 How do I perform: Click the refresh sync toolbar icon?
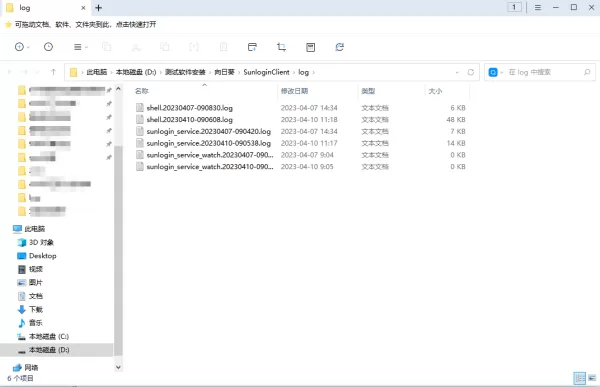click(x=339, y=47)
